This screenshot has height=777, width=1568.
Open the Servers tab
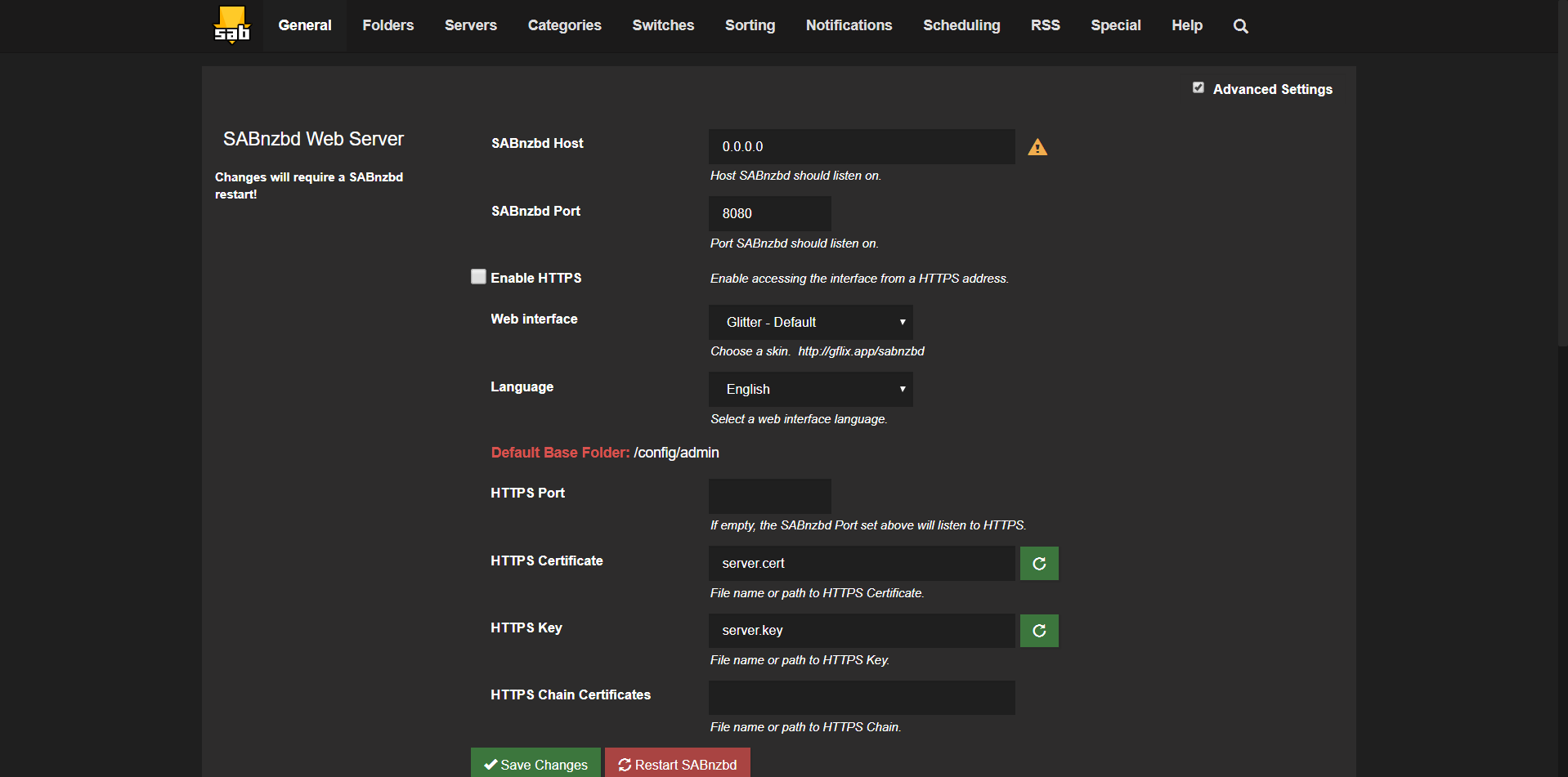470,25
